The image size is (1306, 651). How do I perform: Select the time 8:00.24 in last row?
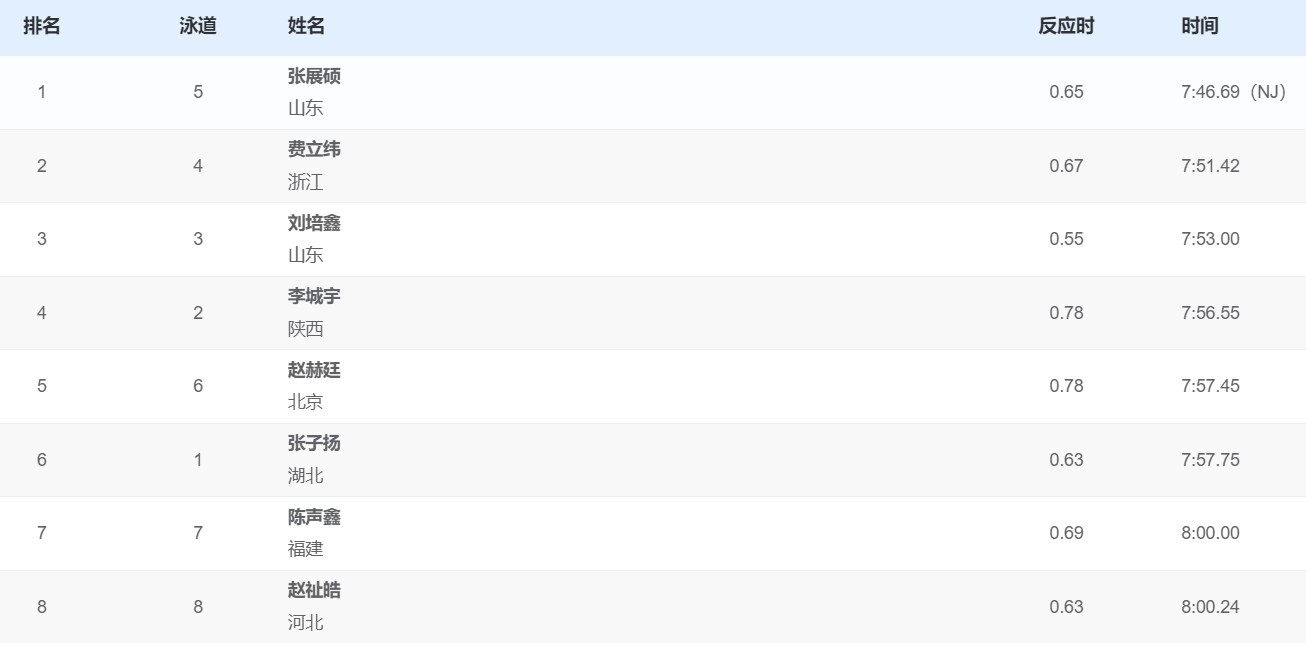tap(1210, 607)
